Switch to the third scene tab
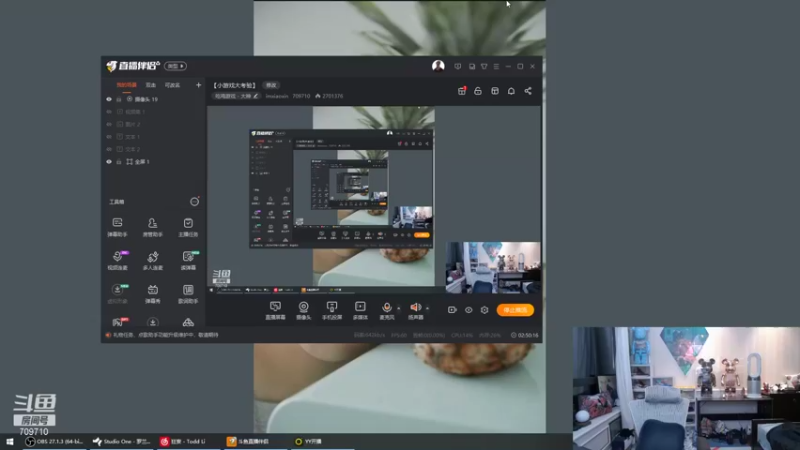 (172, 85)
